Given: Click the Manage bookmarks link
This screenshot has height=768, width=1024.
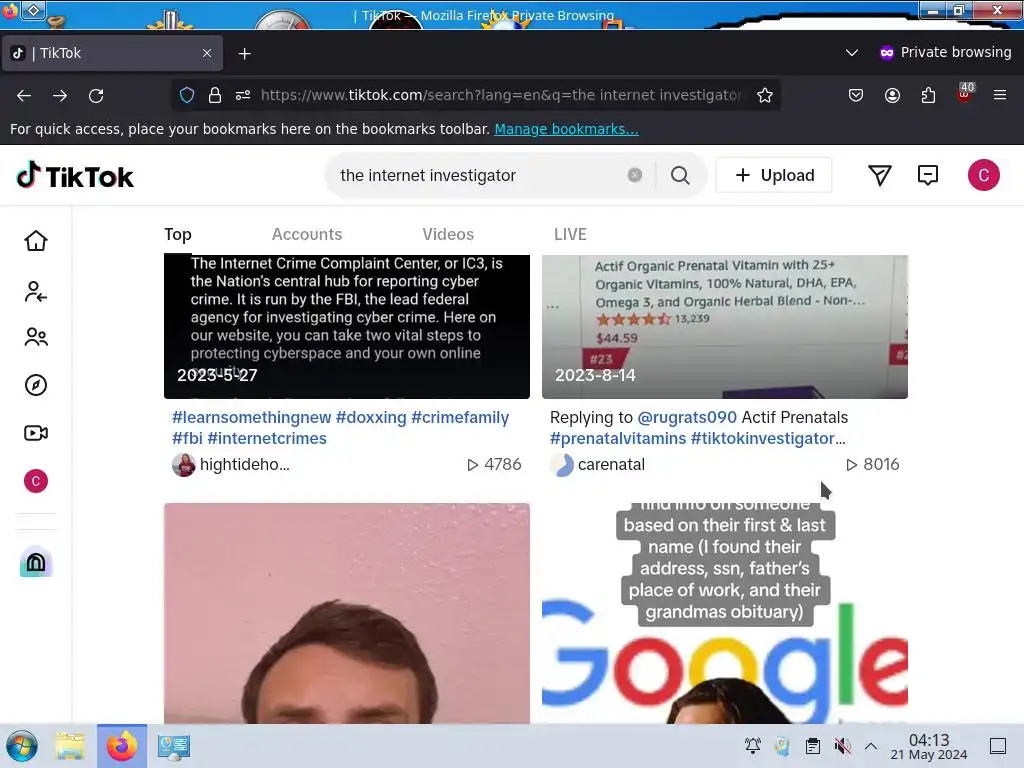Looking at the screenshot, I should (566, 129).
